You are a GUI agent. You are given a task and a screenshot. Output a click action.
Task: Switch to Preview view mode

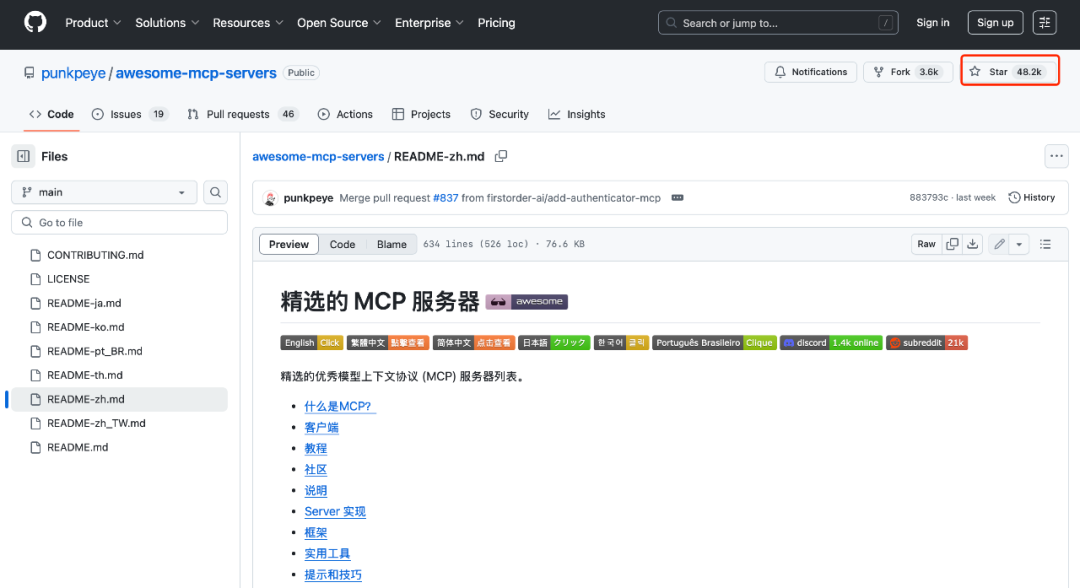(x=289, y=244)
